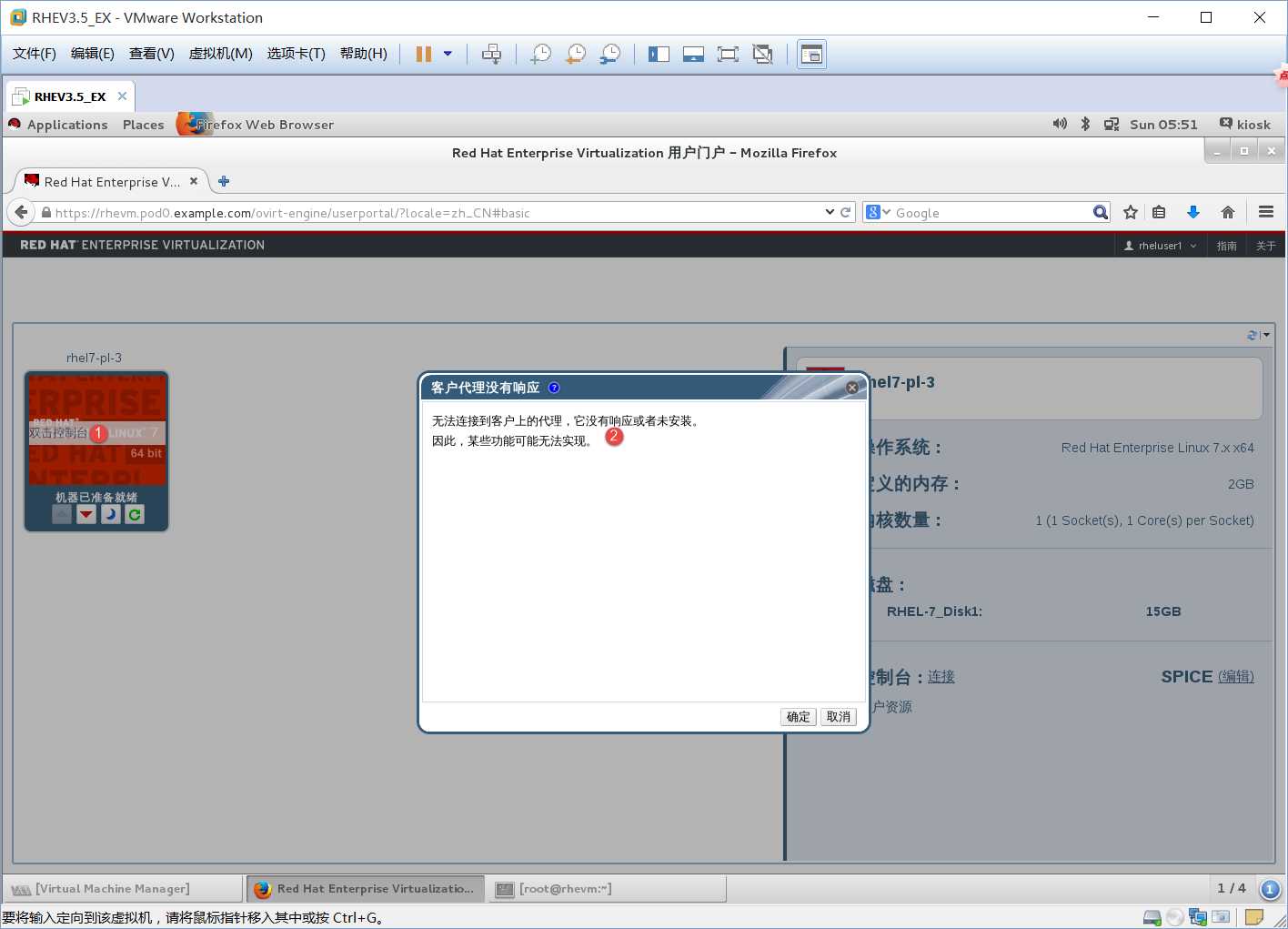Open the GNOME Places menu
Image resolution: width=1288 pixels, height=929 pixels.
[144, 125]
